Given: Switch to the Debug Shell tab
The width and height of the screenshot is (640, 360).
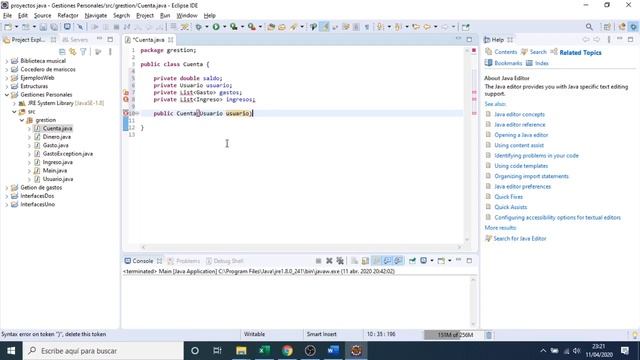Looking at the screenshot, I should coord(224,261).
